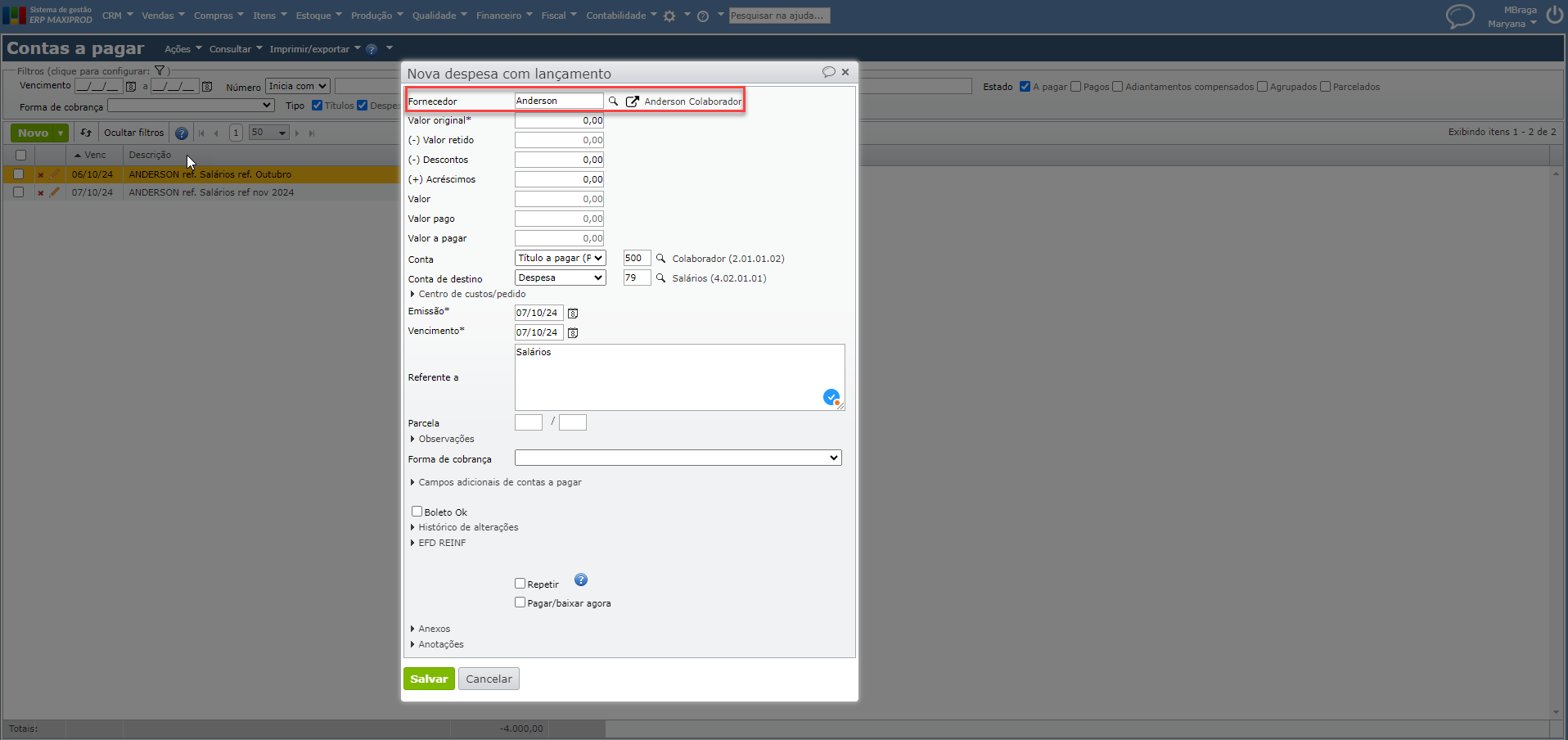The width and height of the screenshot is (1568, 740).
Task: Open page size dropdown showing 50
Action: (269, 133)
